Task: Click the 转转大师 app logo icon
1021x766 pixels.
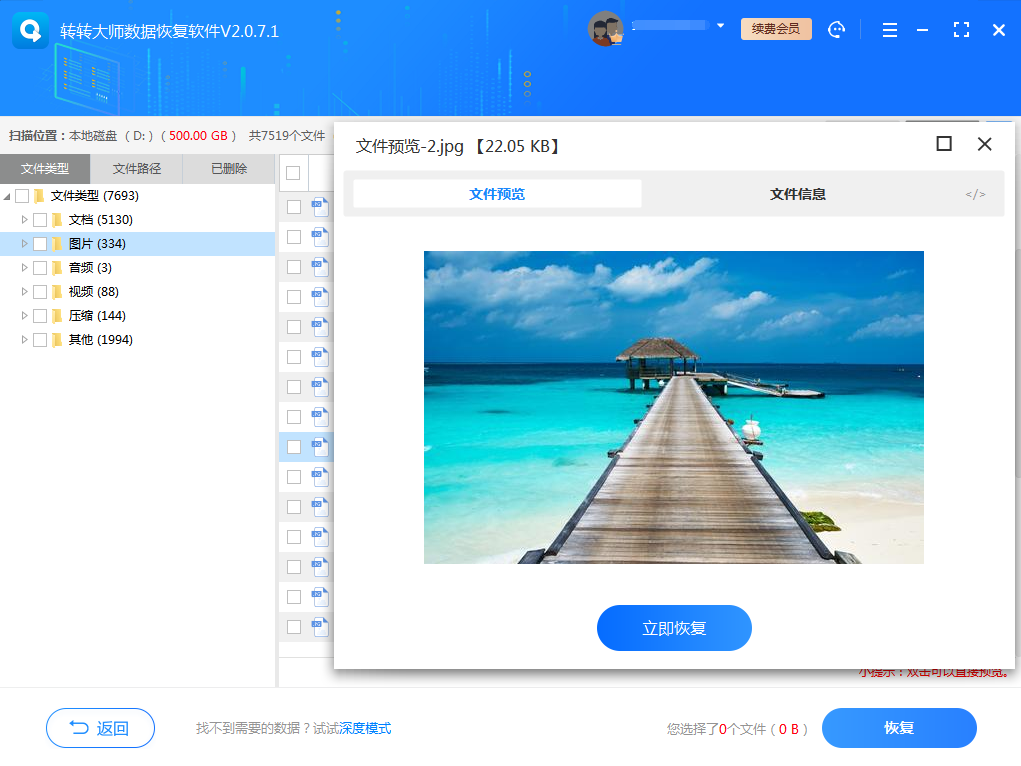Action: pyautogui.click(x=30, y=30)
